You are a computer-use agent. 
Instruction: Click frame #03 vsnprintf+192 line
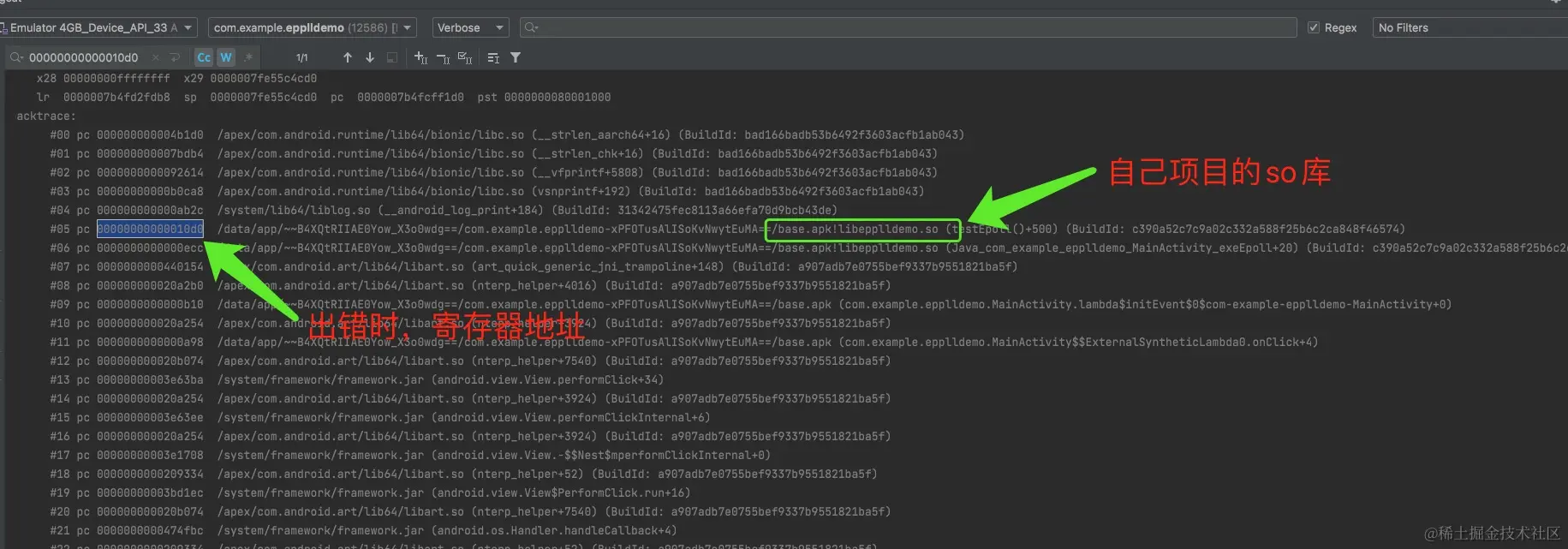[487, 191]
